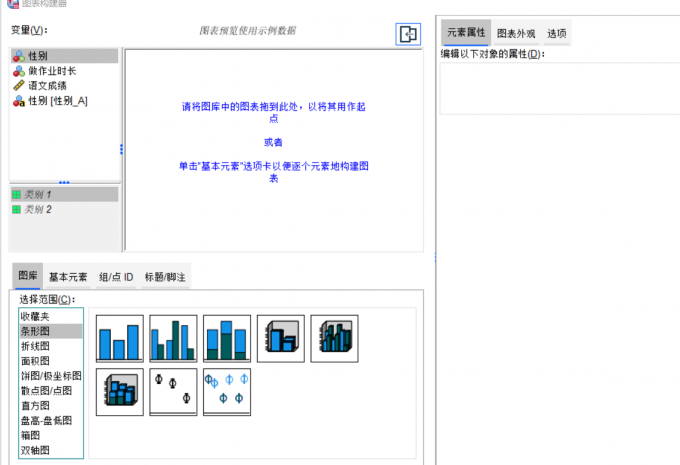Choose 直方图 in the gallery list

(x=51, y=406)
